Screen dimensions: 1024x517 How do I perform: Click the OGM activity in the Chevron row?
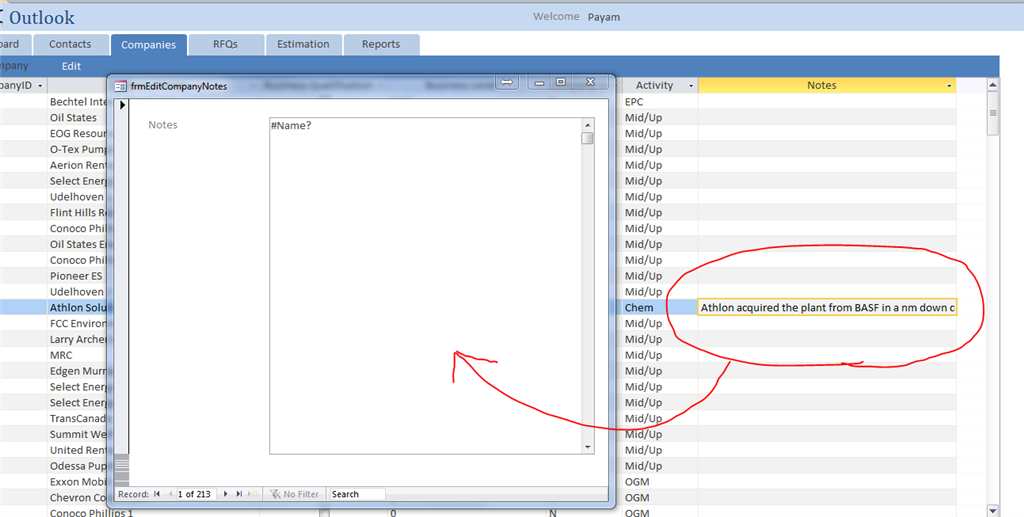click(x=637, y=497)
